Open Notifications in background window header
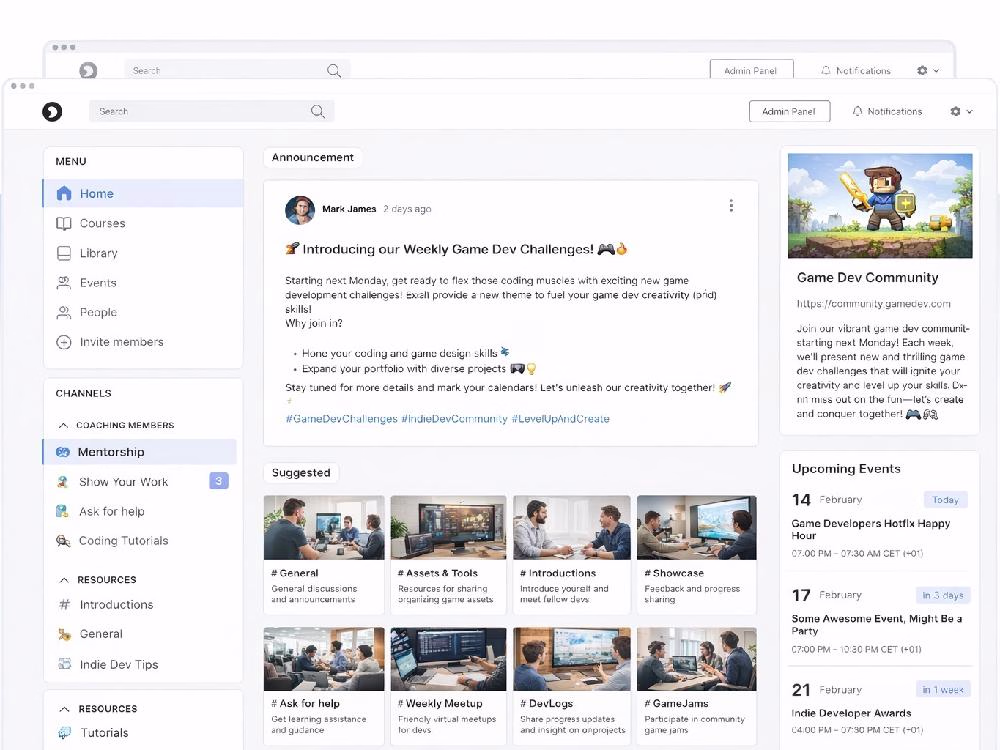Viewport: 1000px width, 750px height. point(856,70)
